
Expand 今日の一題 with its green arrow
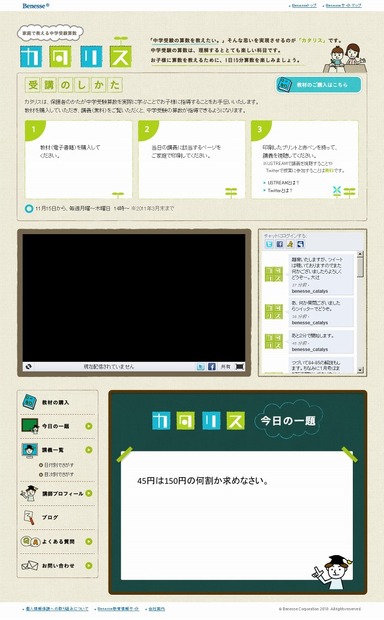(89, 426)
